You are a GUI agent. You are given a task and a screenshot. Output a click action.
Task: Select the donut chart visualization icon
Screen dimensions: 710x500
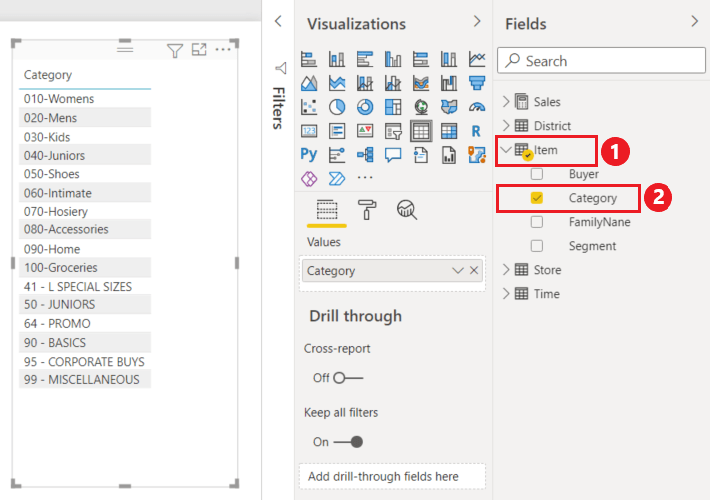tap(365, 107)
